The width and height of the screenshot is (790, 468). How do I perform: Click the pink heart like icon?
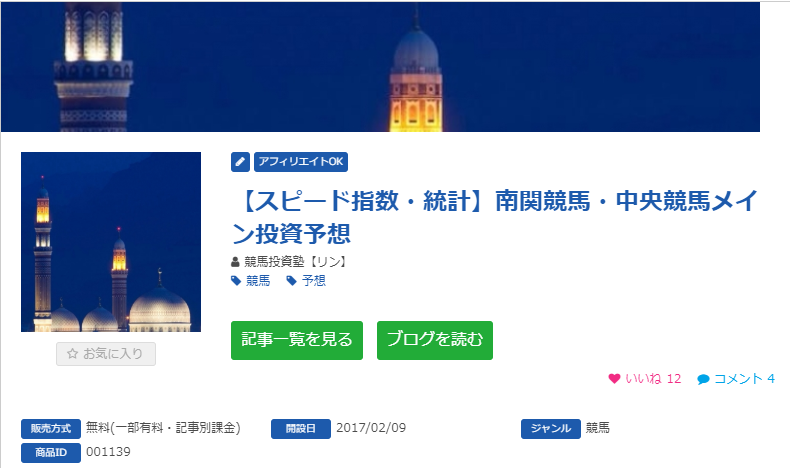614,378
